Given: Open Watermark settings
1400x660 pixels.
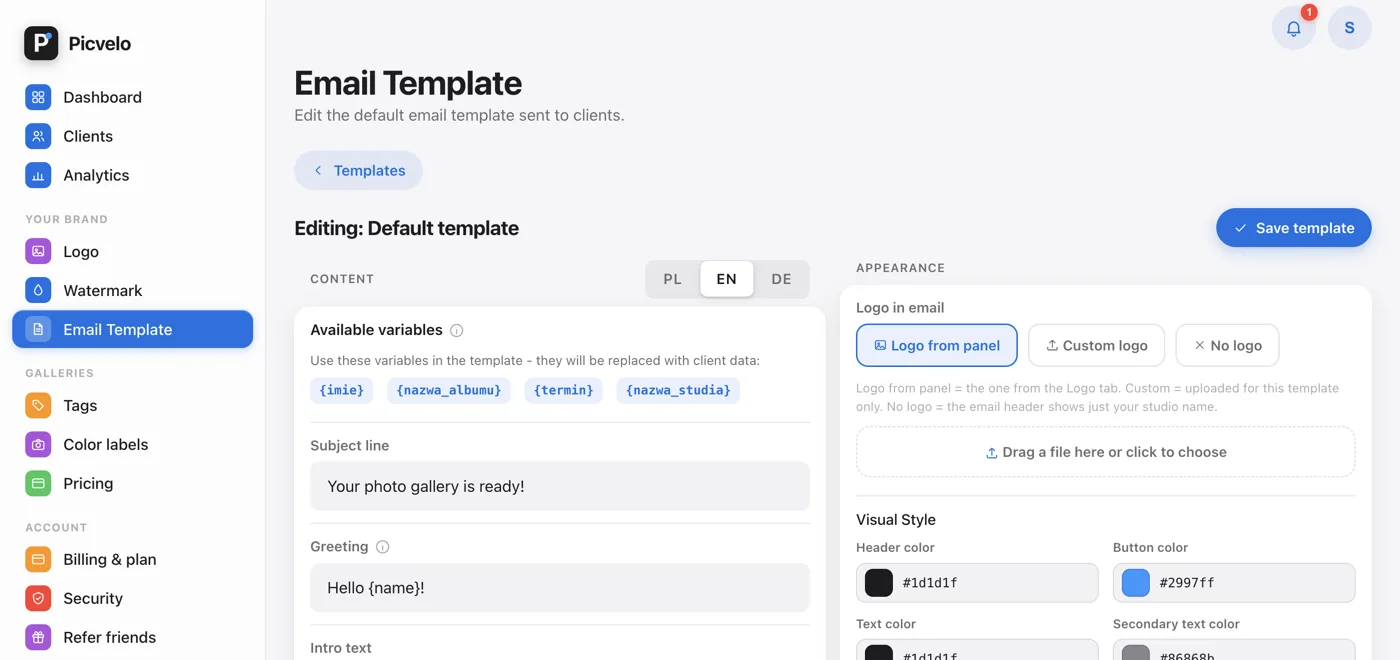Looking at the screenshot, I should pos(132,290).
